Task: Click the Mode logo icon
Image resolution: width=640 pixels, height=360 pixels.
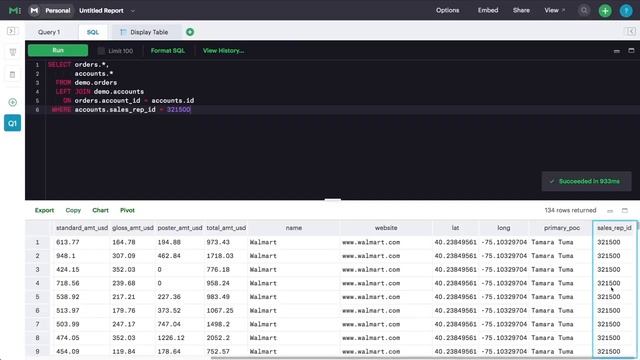Action: [15, 11]
